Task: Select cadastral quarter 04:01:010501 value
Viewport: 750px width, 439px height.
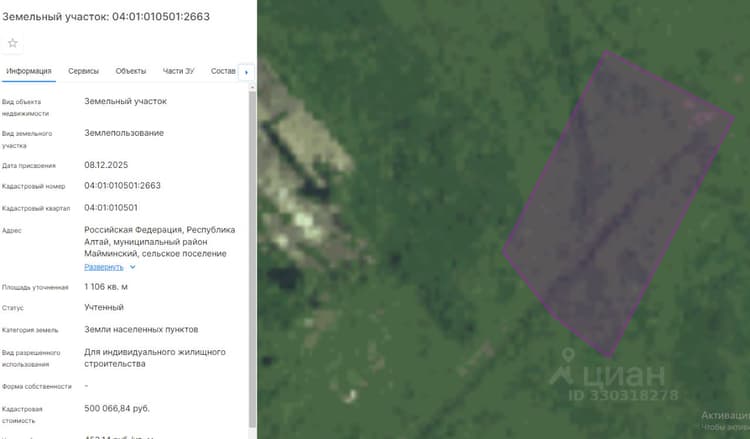Action: 111,208
